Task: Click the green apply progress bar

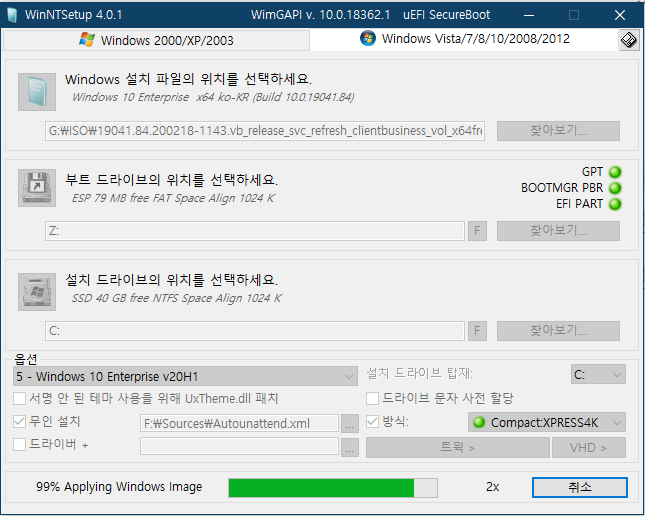Action: click(333, 488)
